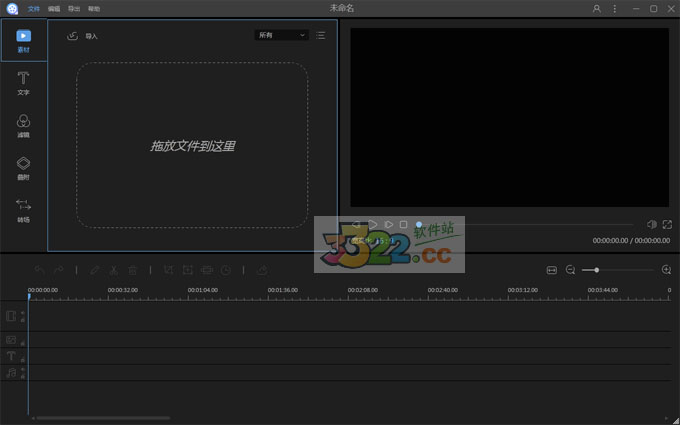Open the 转场 transitions panel
The width and height of the screenshot is (680, 425).
tap(23, 211)
